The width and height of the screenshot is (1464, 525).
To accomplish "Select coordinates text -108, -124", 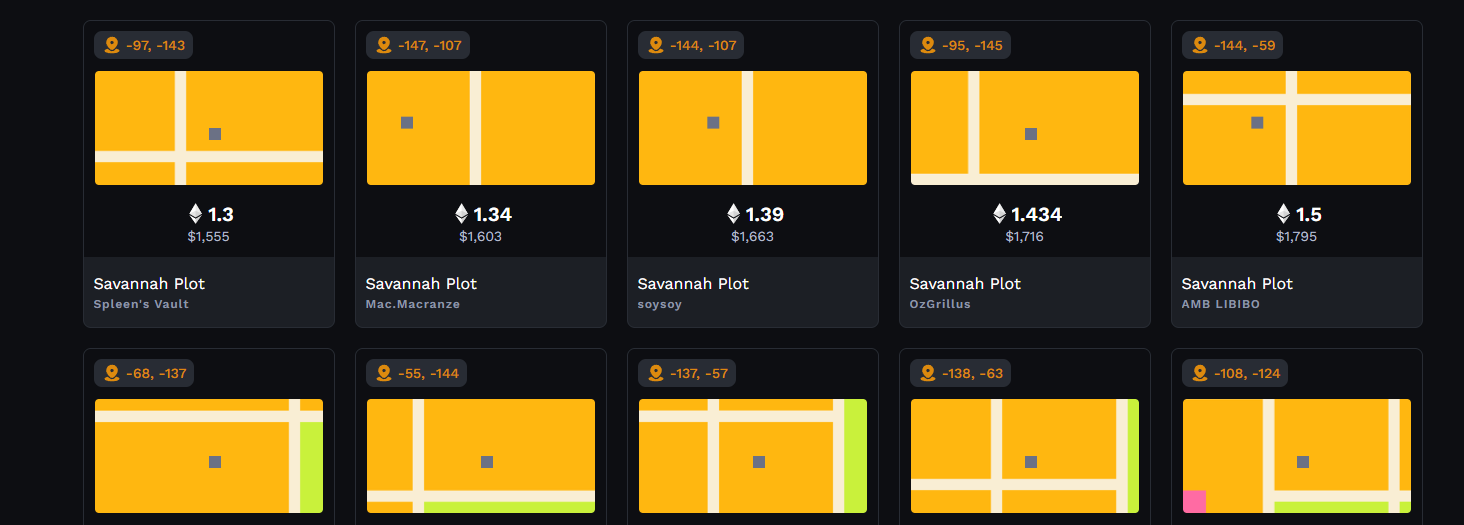I will [x=1247, y=373].
